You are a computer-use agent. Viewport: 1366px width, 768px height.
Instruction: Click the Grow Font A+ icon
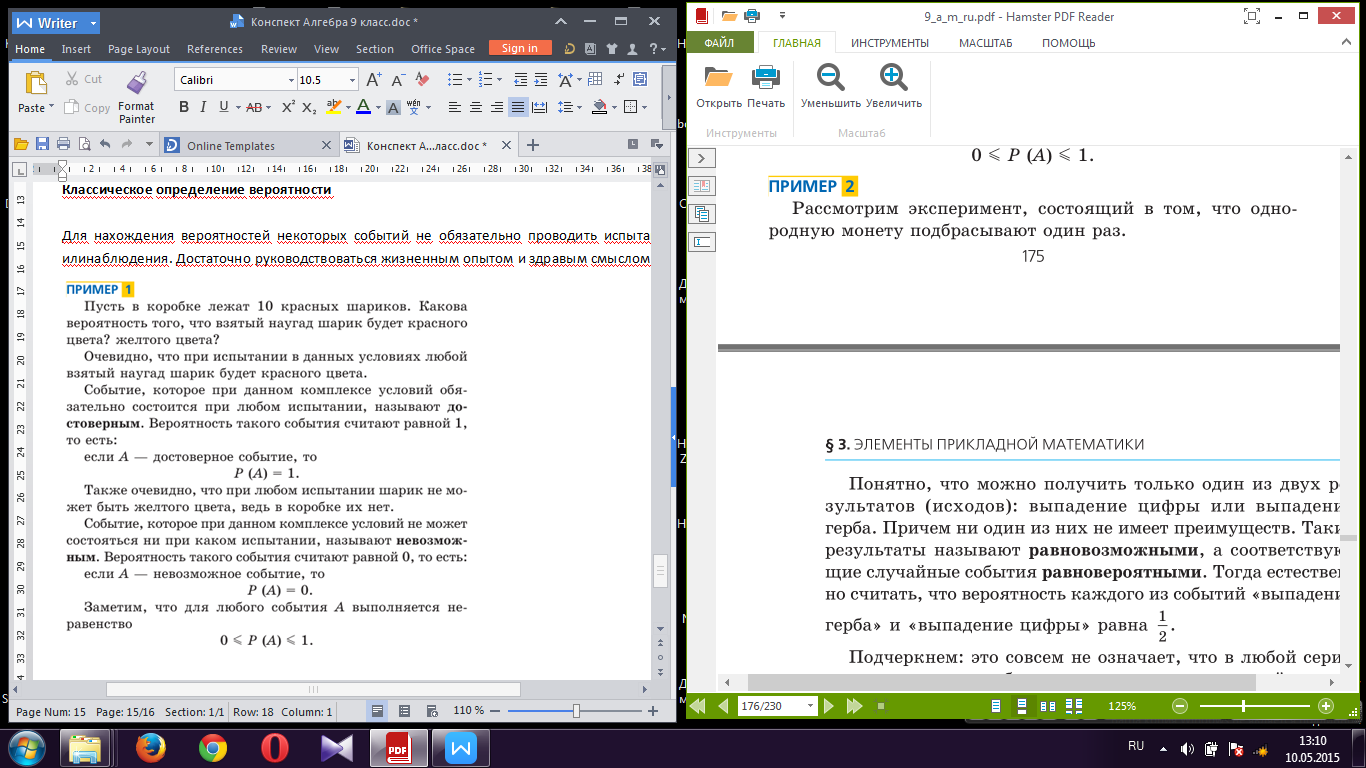click(374, 80)
